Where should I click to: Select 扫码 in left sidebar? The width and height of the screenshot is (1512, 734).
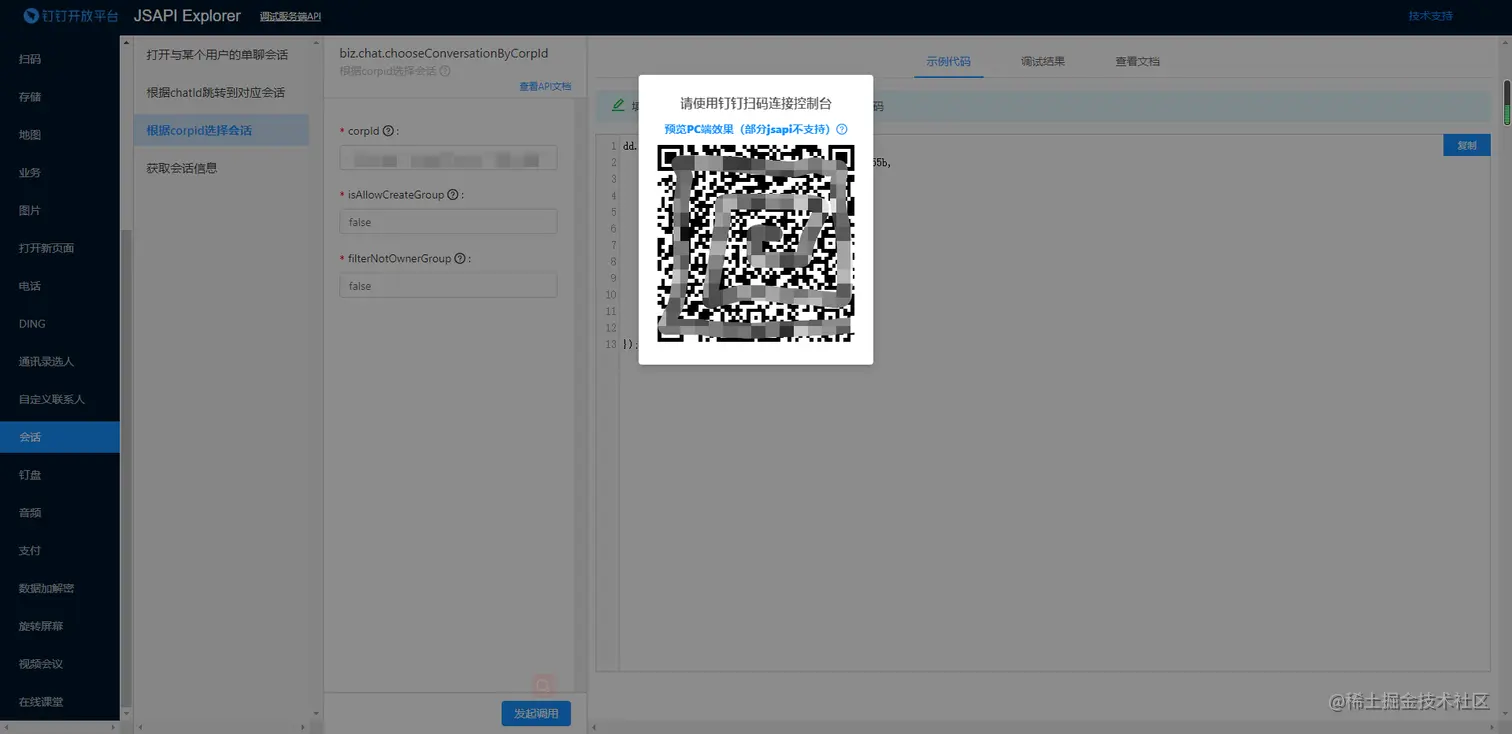[59, 59]
